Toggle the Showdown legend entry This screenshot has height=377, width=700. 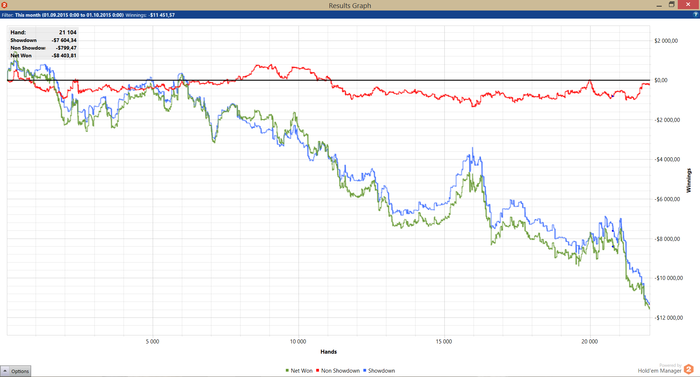[x=379, y=371]
